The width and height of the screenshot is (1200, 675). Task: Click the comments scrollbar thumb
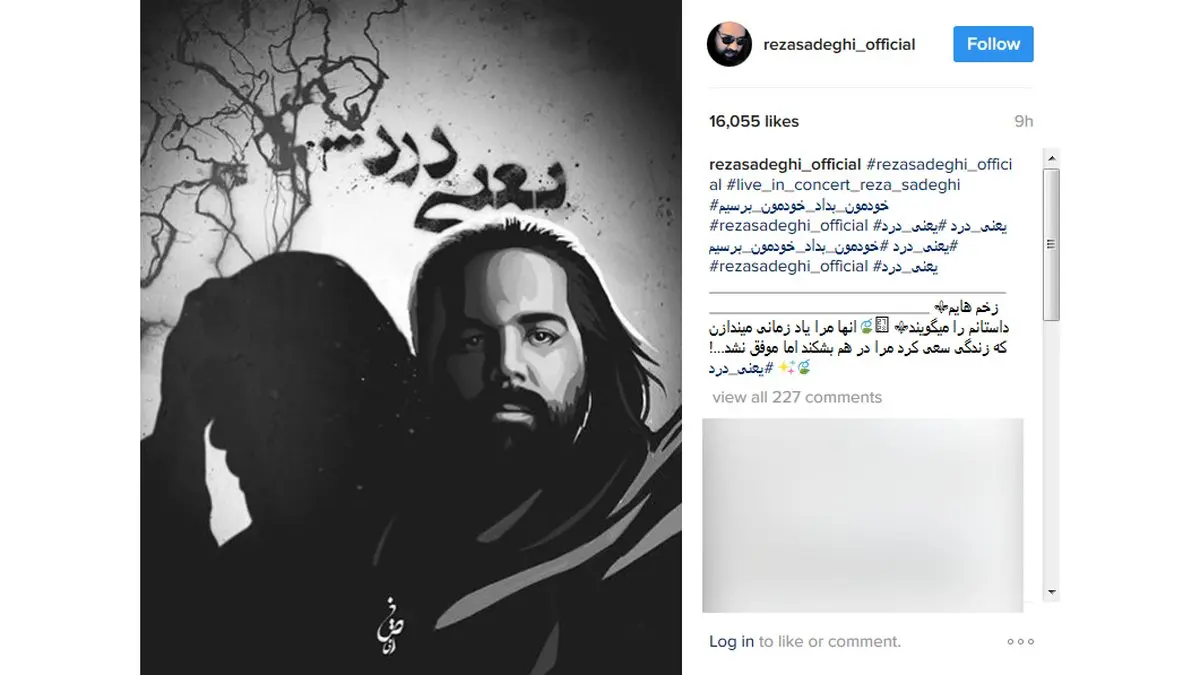tap(1051, 245)
